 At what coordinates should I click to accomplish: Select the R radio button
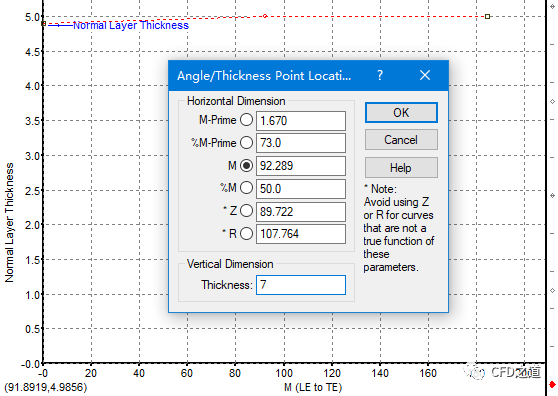click(246, 234)
